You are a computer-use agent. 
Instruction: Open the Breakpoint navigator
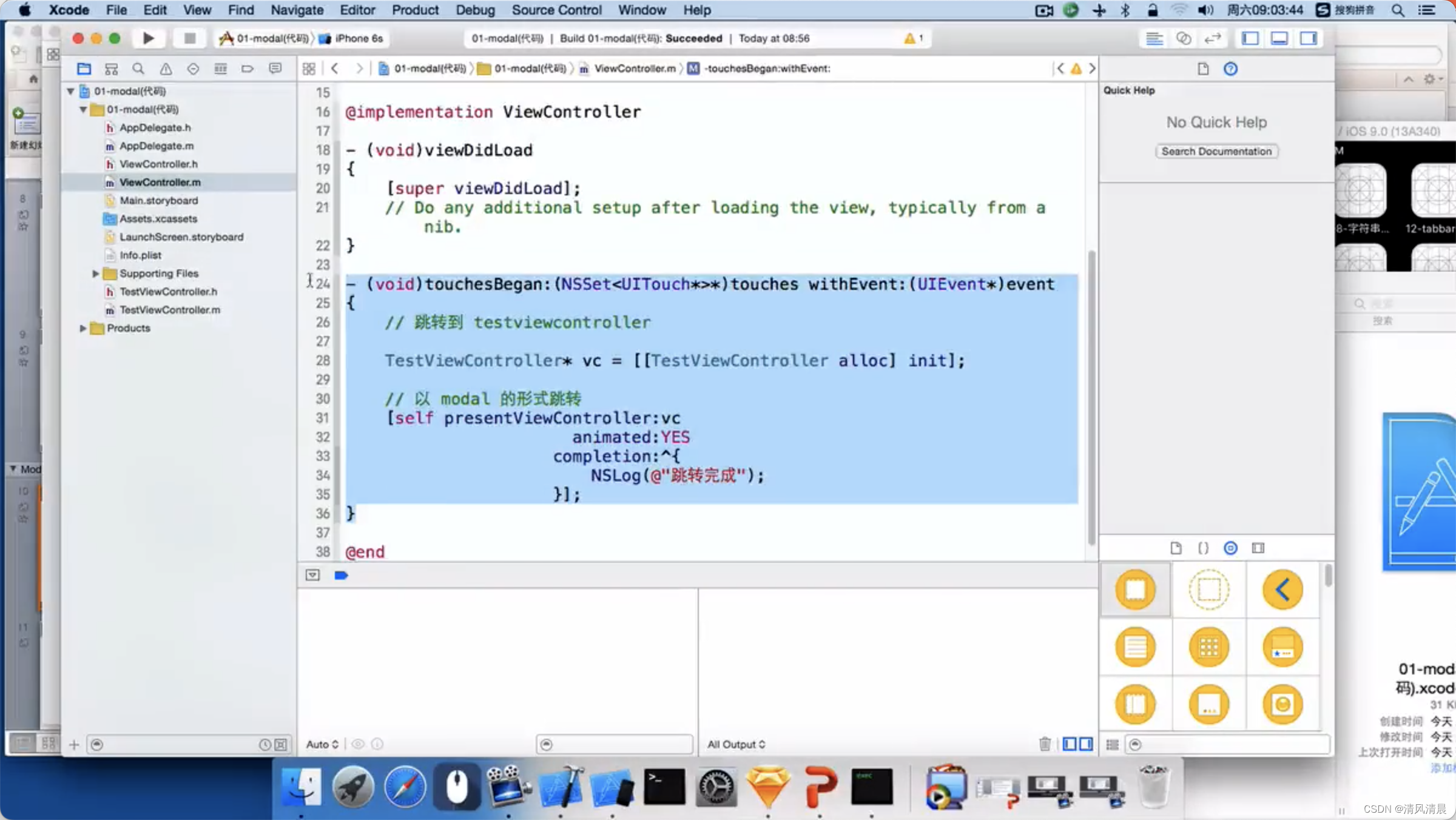coord(248,69)
